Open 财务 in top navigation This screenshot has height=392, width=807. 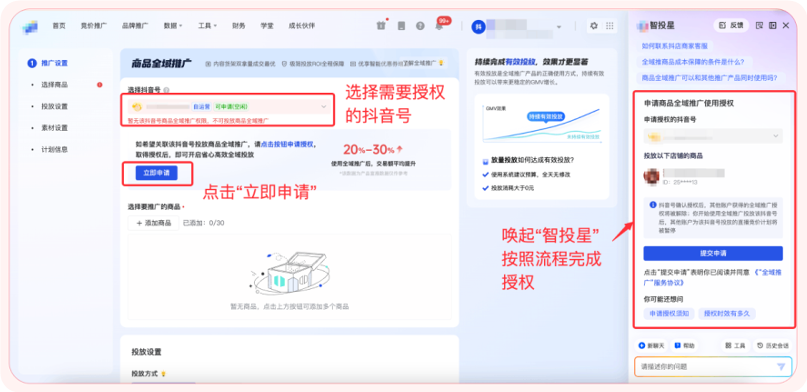[239, 26]
